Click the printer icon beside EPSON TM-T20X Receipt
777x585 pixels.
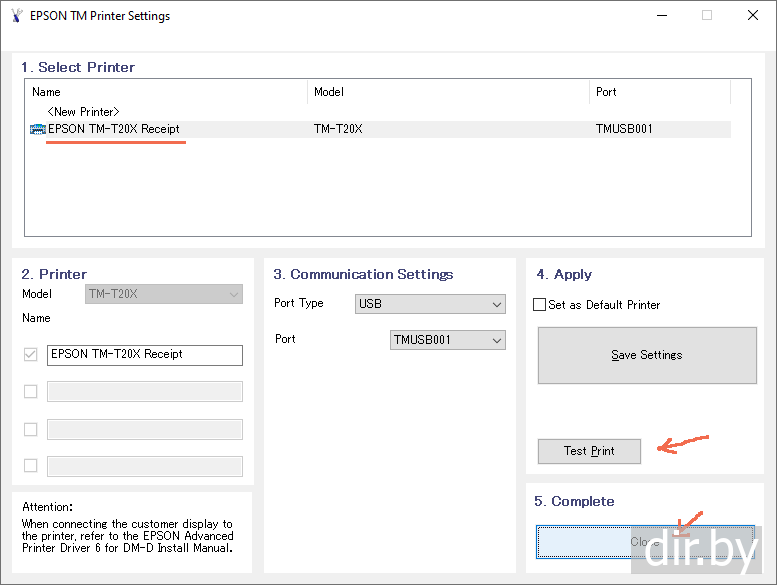pos(38,129)
